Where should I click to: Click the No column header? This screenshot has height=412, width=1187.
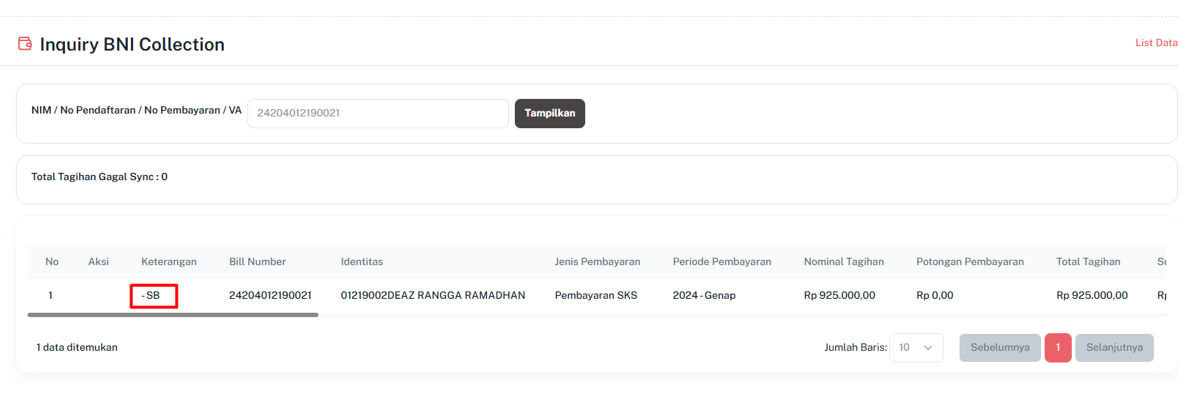tap(52, 262)
